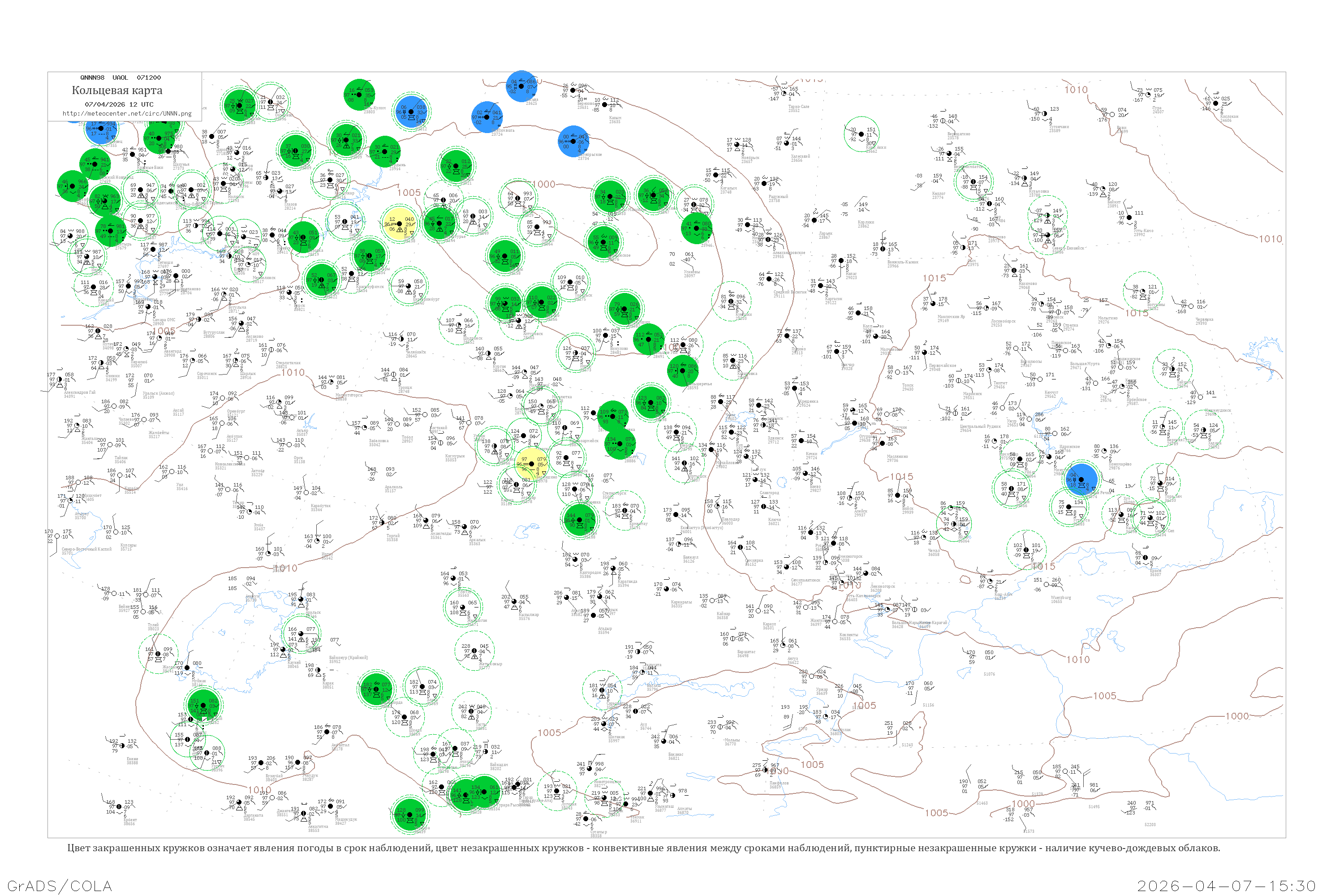Viewport: 1344px width, 896px height.
Task: Click the blue station circle labeled 23812
Action: tap(411, 112)
